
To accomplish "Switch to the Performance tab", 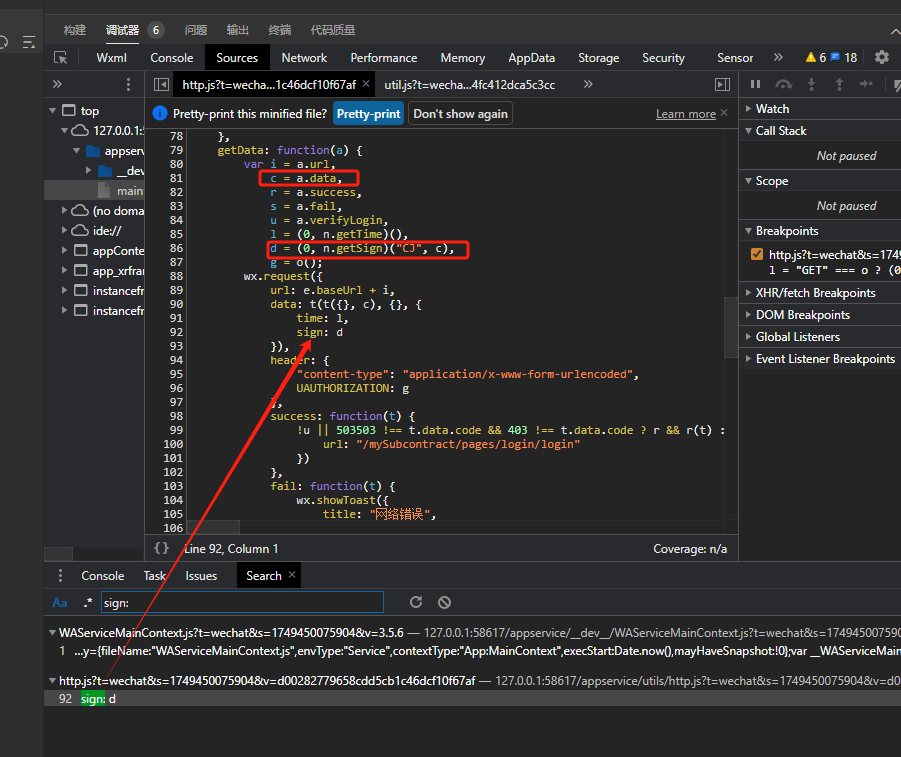I will (384, 57).
